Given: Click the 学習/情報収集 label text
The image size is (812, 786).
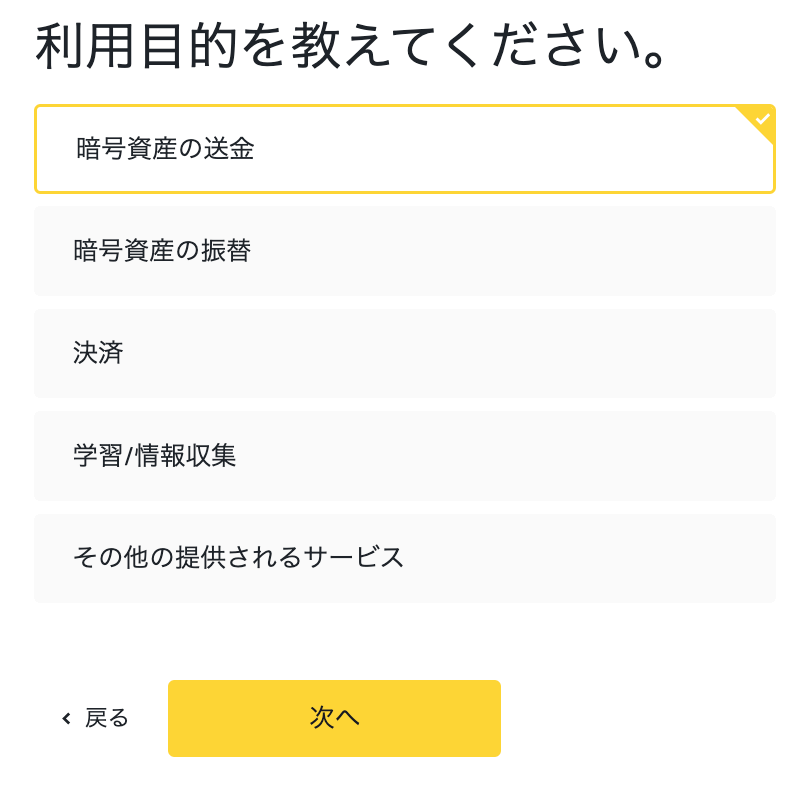Looking at the screenshot, I should point(154,456).
